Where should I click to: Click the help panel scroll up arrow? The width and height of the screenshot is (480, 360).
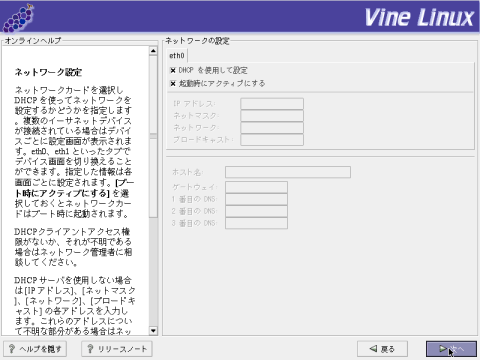153,51
